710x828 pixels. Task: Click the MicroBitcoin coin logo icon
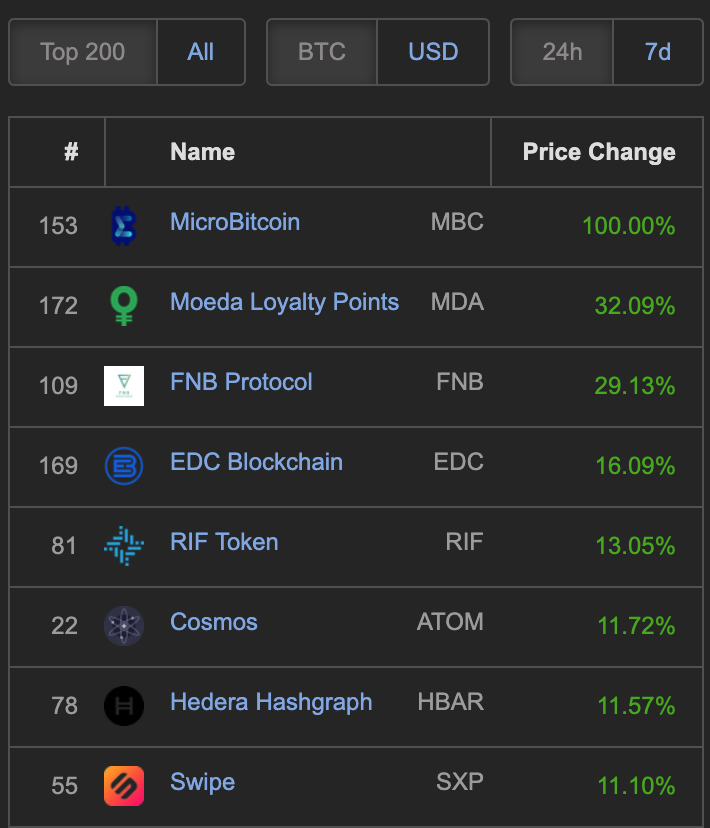[124, 226]
